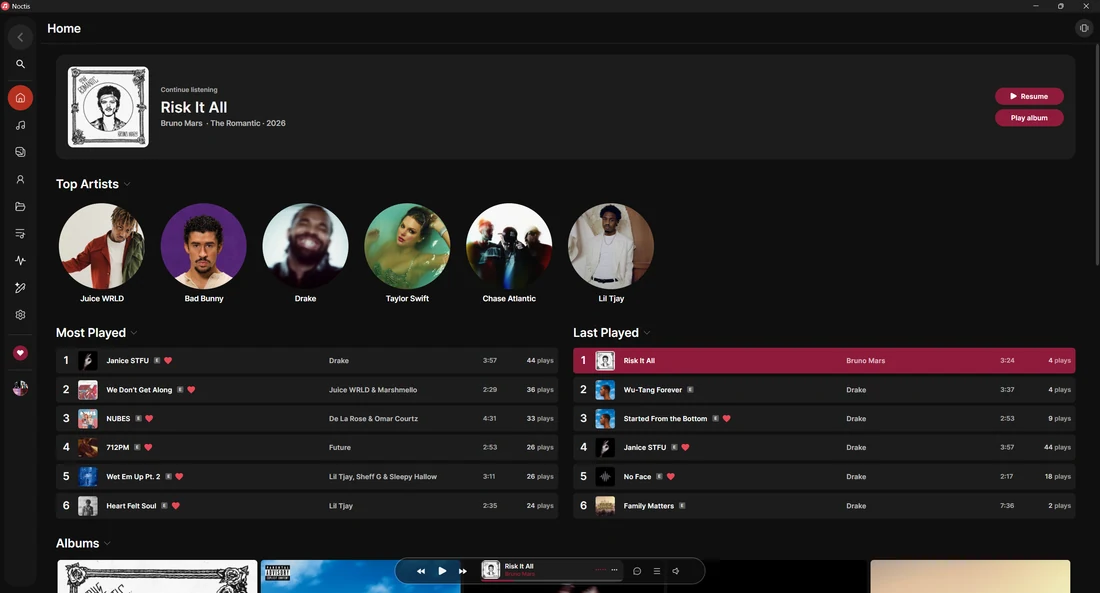Viewport: 1100px width, 593px height.
Task: Expand the Albums section dropdown chevron
Action: click(107, 544)
